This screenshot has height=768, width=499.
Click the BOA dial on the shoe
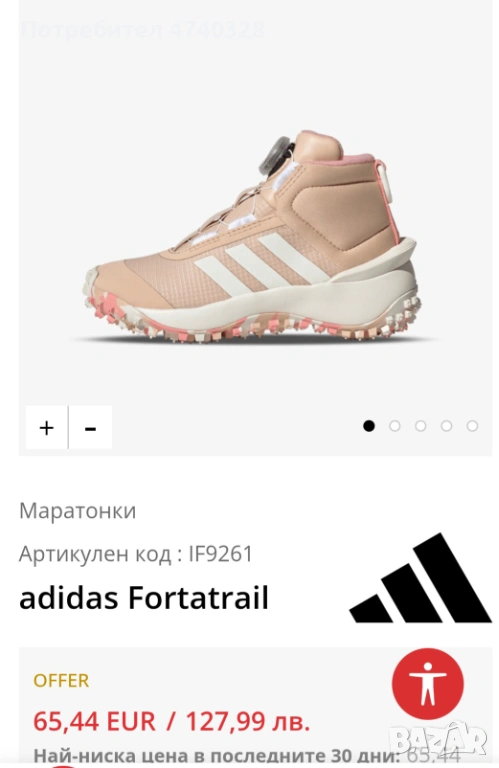click(276, 154)
